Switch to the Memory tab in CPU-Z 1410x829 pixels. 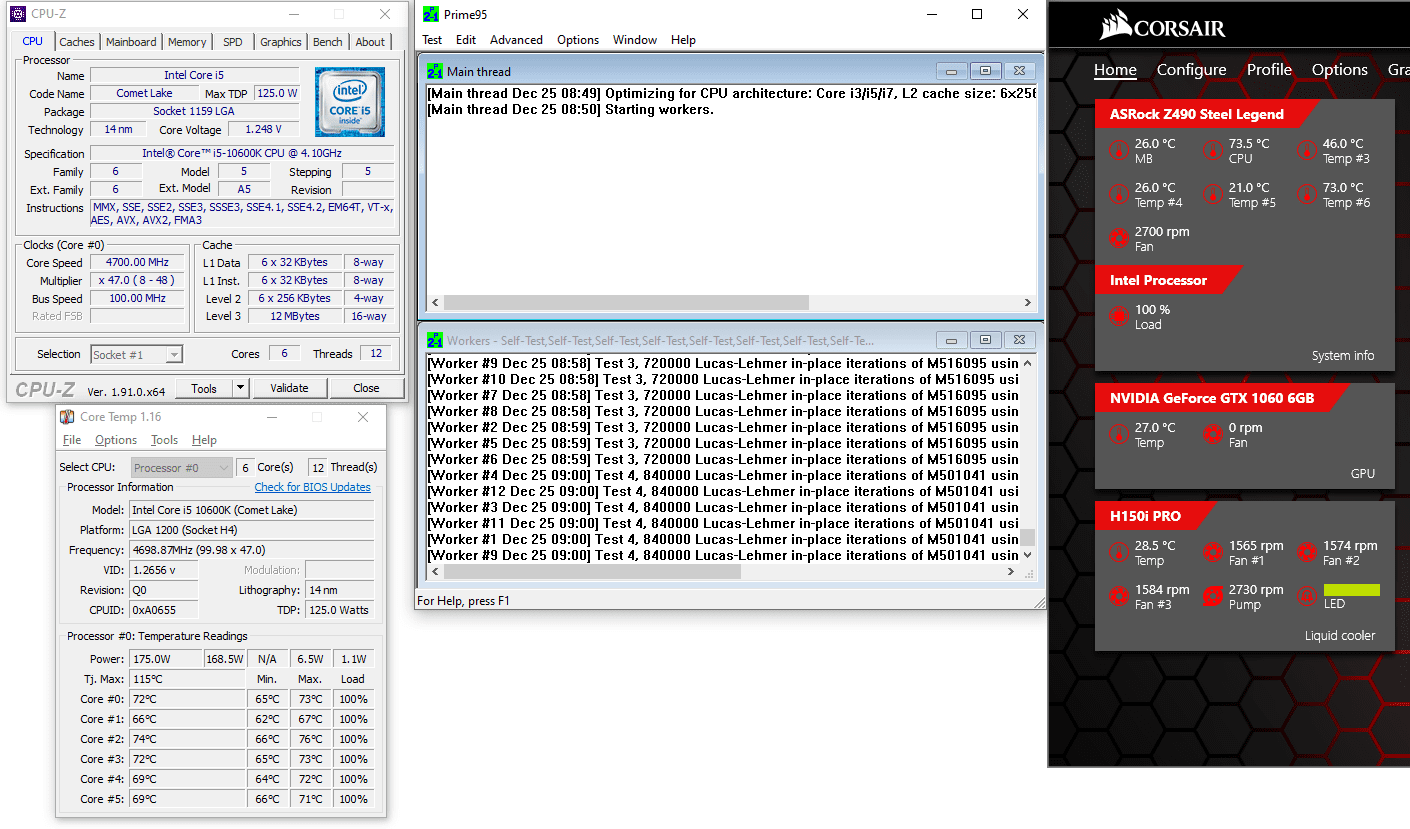[x=187, y=42]
